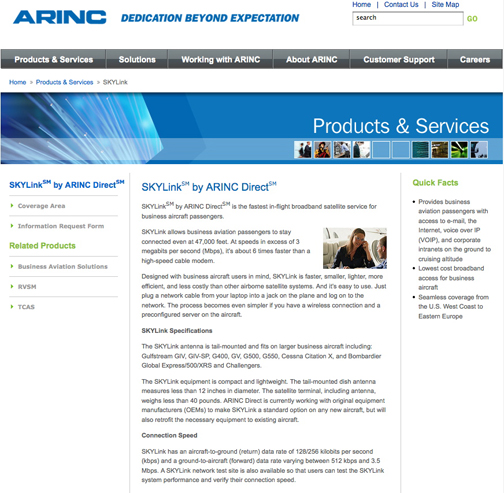Click arrow icon beside Business Aviation Solutions
Image resolution: width=504 pixels, height=493 pixels.
pyautogui.click(x=12, y=266)
